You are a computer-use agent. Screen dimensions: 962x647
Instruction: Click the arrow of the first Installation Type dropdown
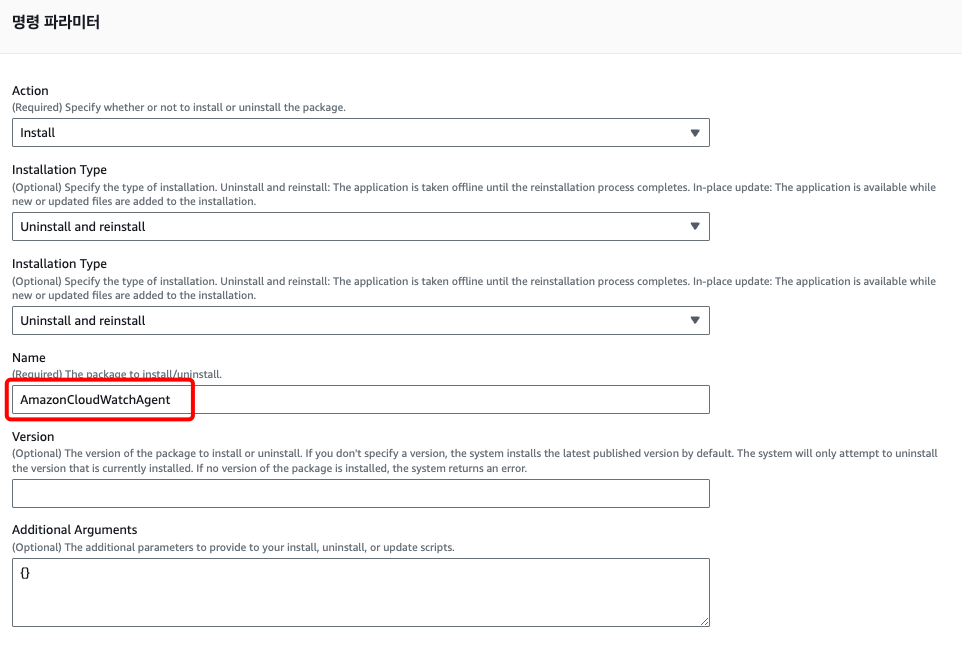(695, 227)
